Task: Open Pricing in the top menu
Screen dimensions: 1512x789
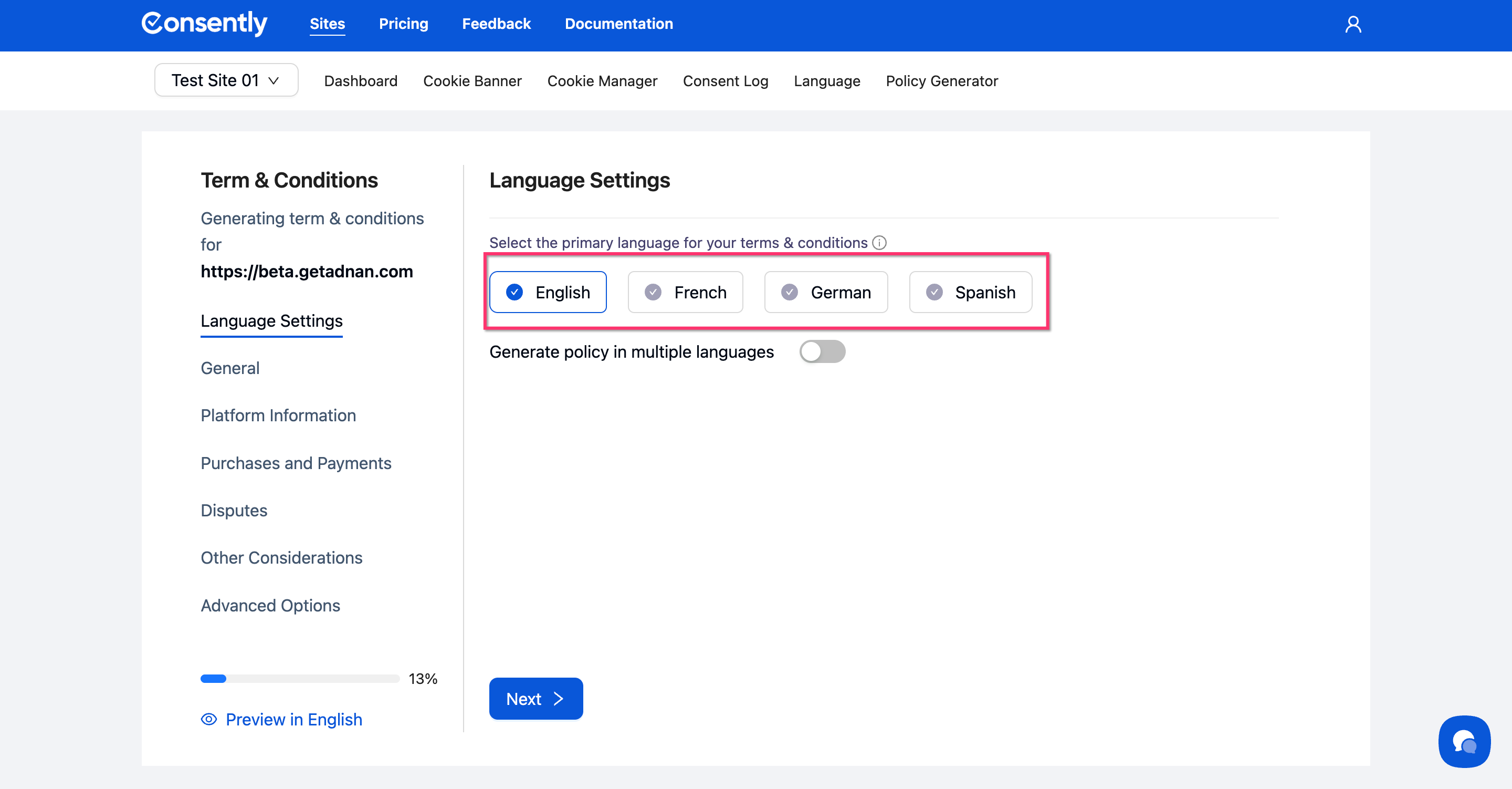Action: (403, 24)
